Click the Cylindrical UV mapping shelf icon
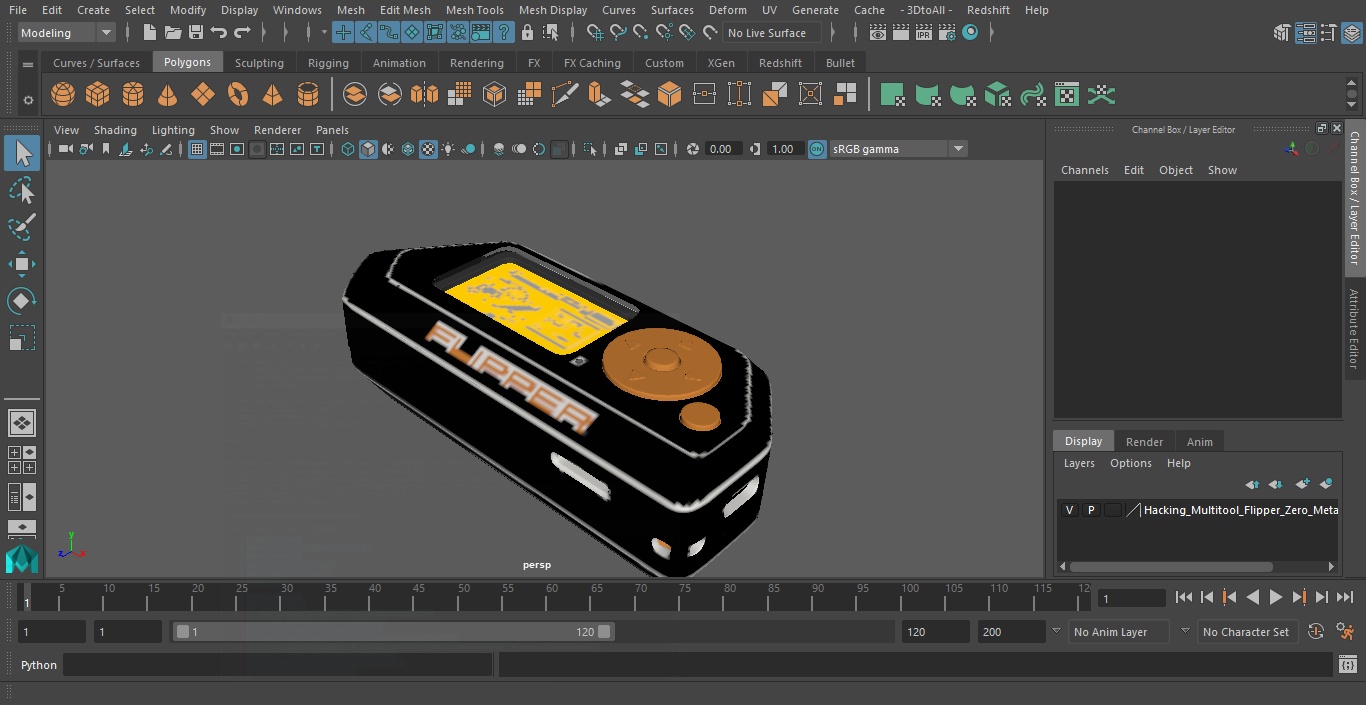Image resolution: width=1366 pixels, height=705 pixels. point(928,95)
